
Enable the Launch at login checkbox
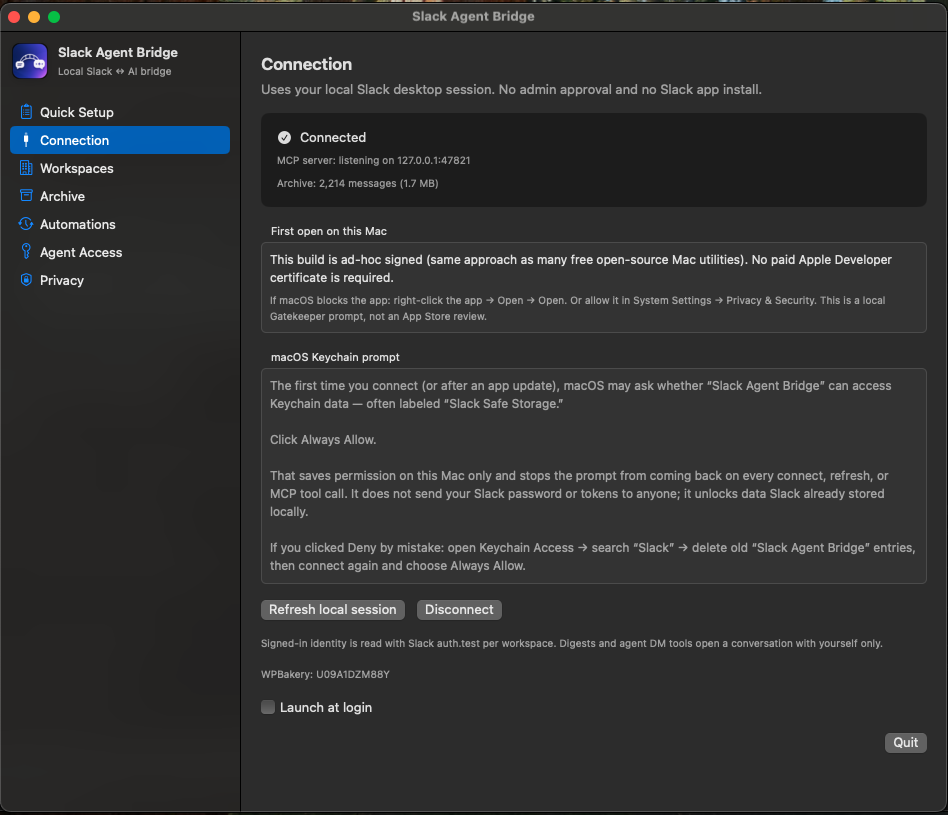point(268,707)
